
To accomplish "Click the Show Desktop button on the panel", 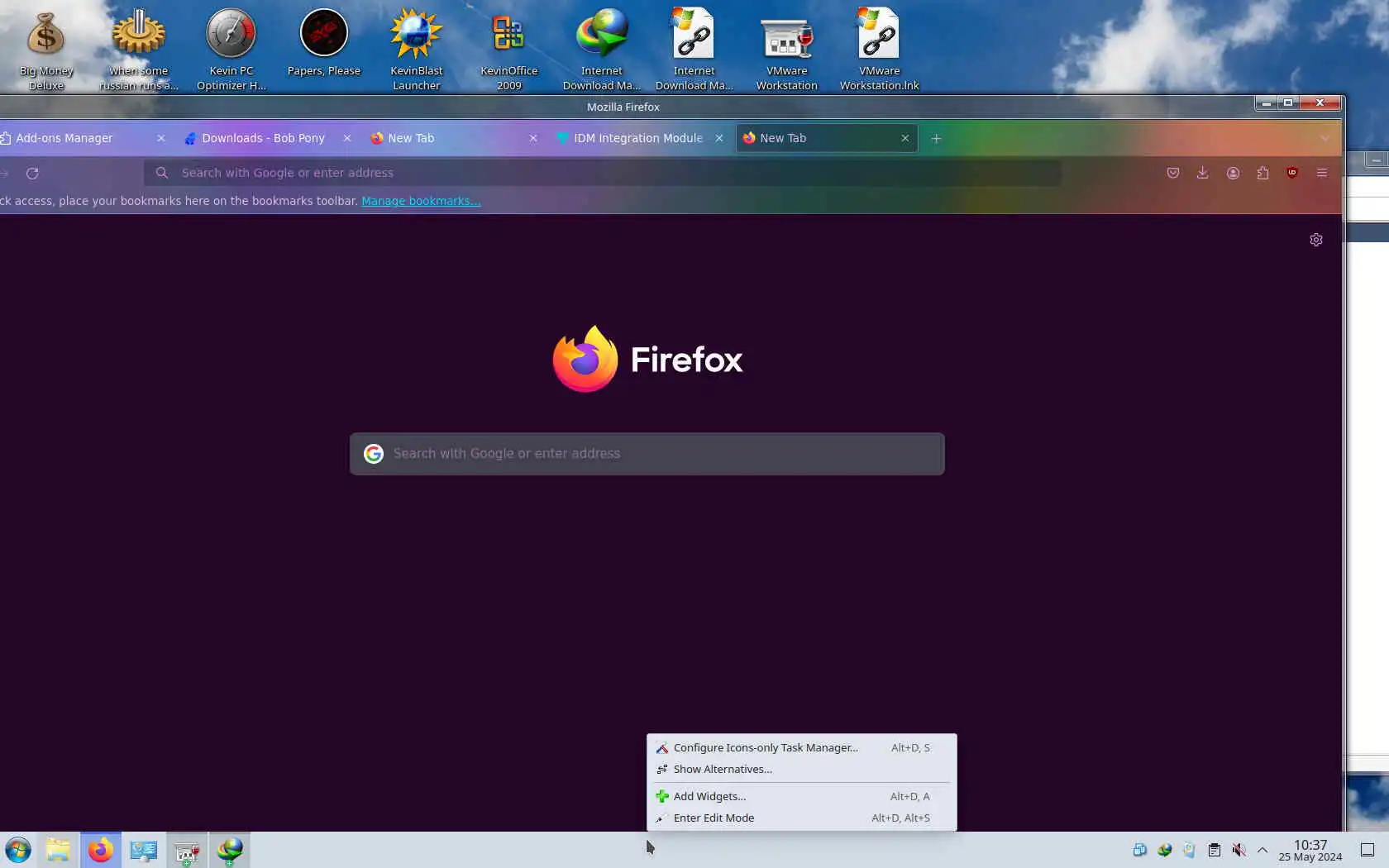I will pyautogui.click(x=1368, y=850).
